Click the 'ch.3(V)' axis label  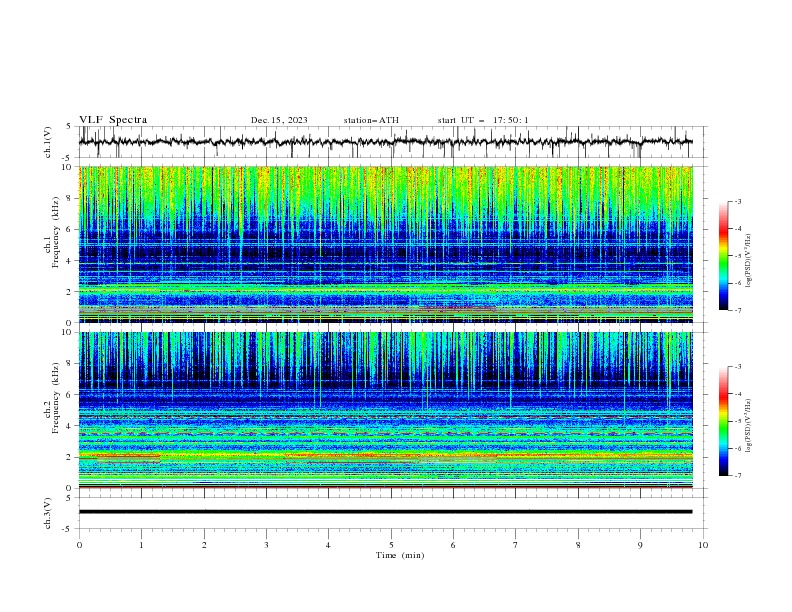click(48, 513)
